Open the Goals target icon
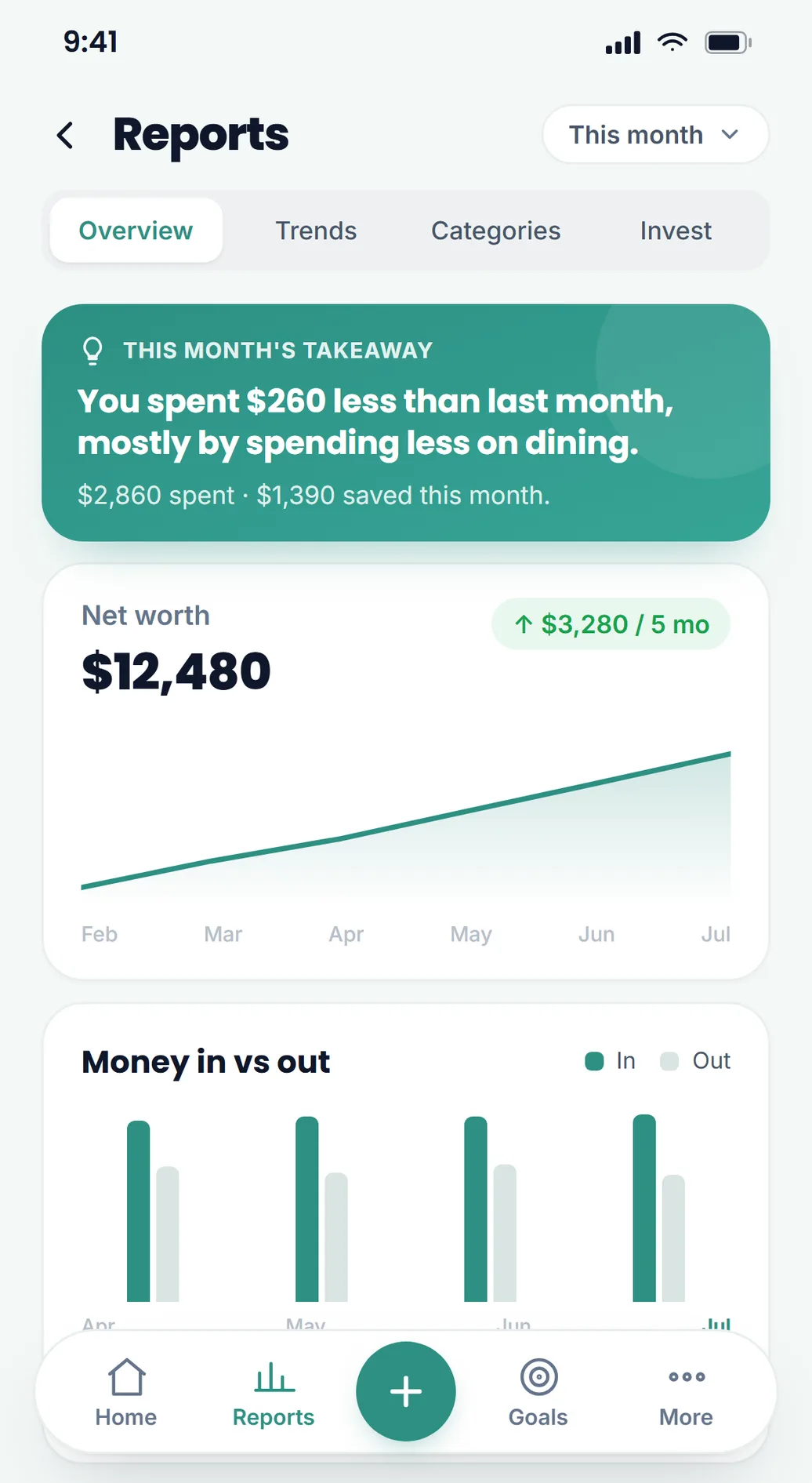 pos(538,1377)
